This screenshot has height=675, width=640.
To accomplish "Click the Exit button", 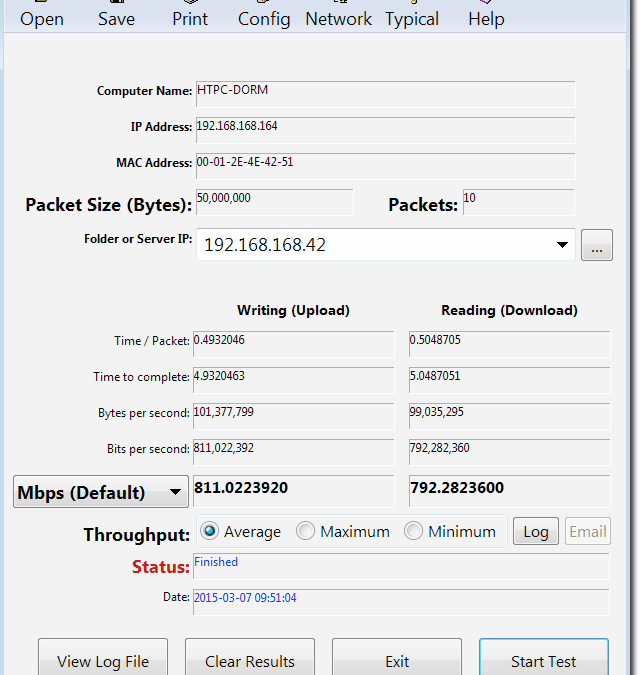I will pos(397,660).
